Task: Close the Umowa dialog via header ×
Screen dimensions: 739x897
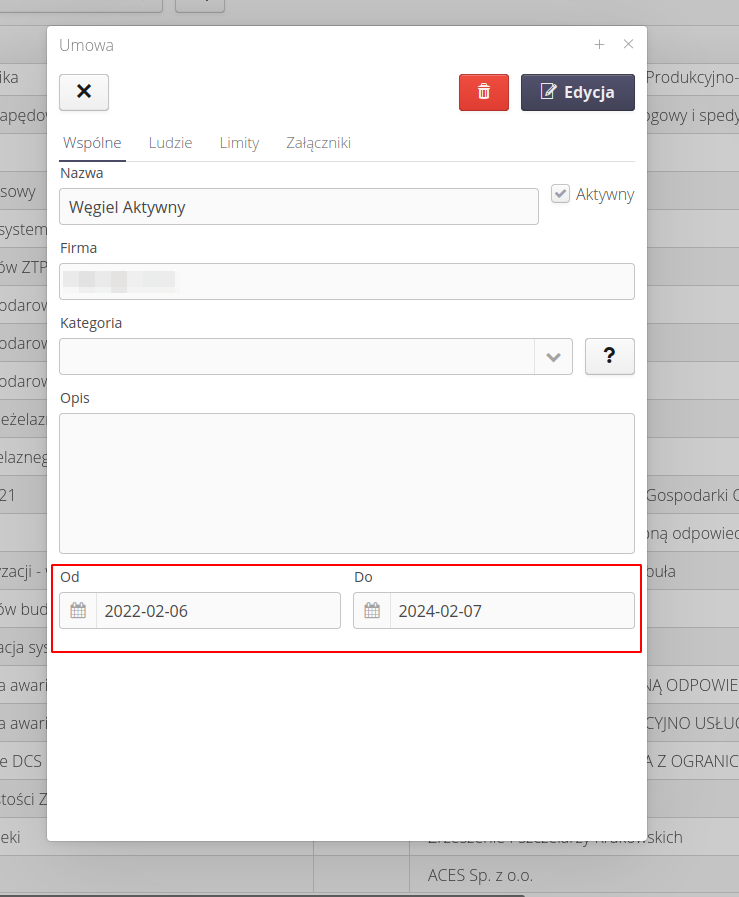Action: (628, 44)
